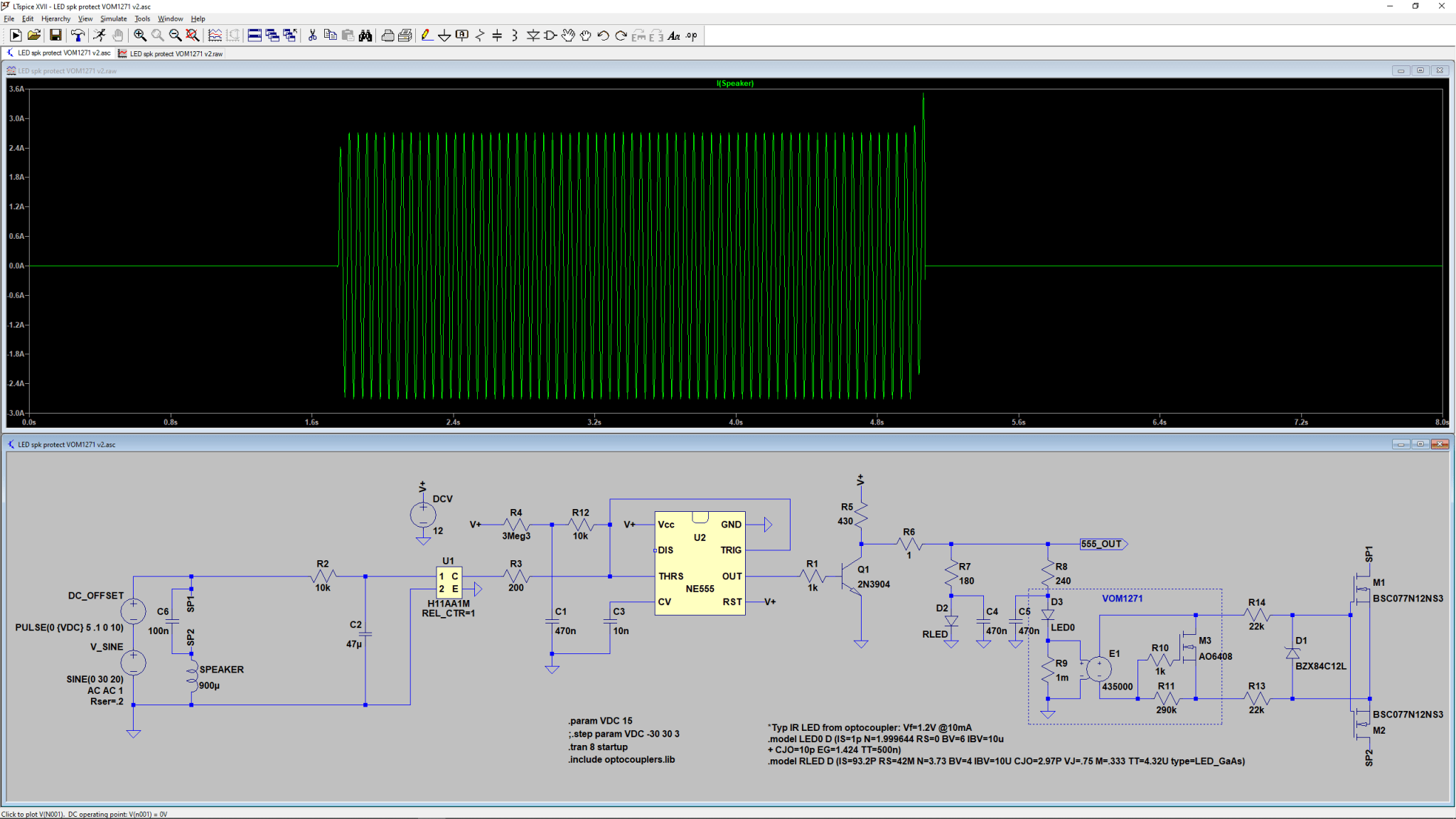Click the BZX84C12L zener diode label

point(1320,666)
